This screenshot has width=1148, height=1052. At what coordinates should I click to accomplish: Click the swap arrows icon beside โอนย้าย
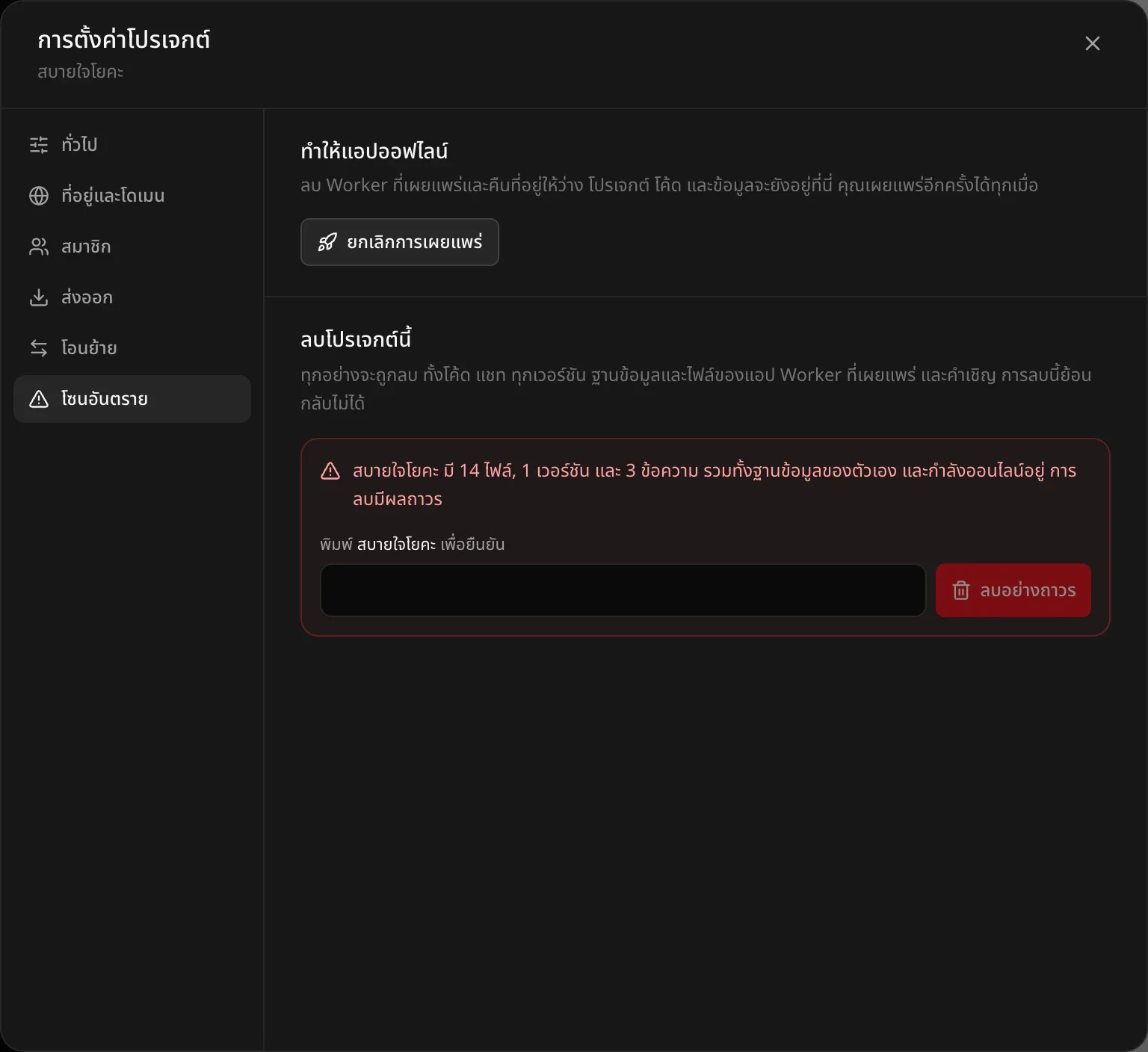tap(39, 348)
